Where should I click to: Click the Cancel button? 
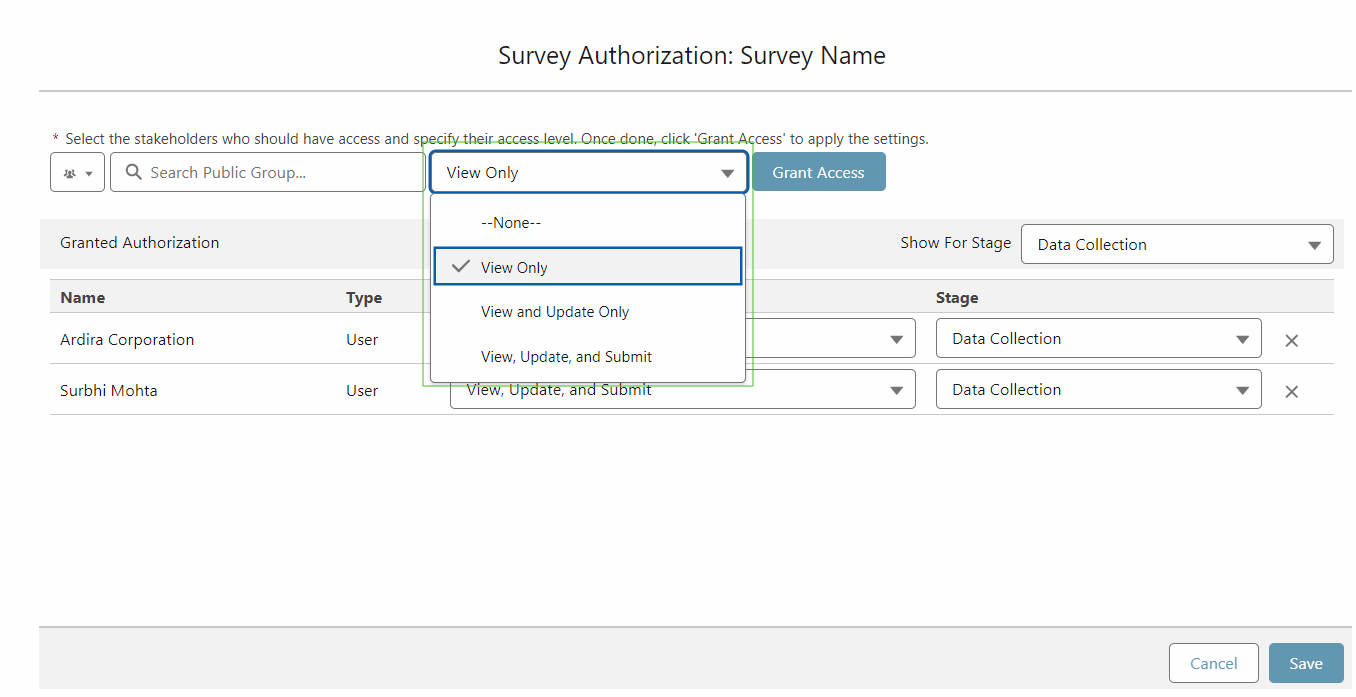(1213, 663)
